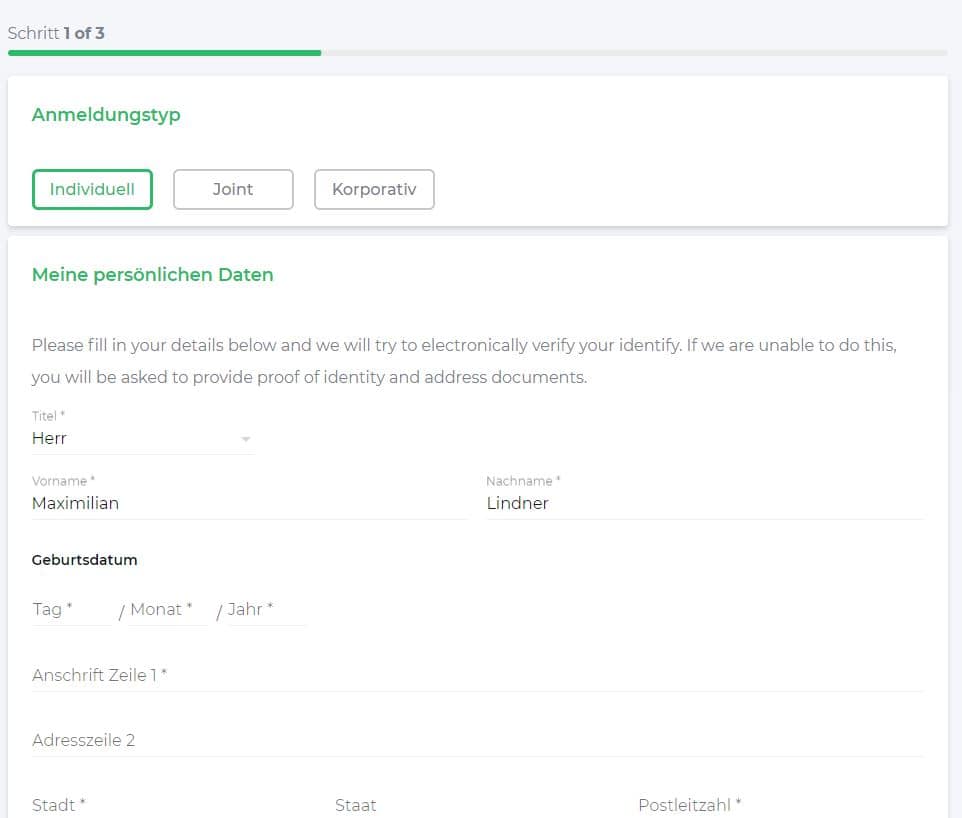
Task: Click the Adresszeile 2 field
Action: 476,741
